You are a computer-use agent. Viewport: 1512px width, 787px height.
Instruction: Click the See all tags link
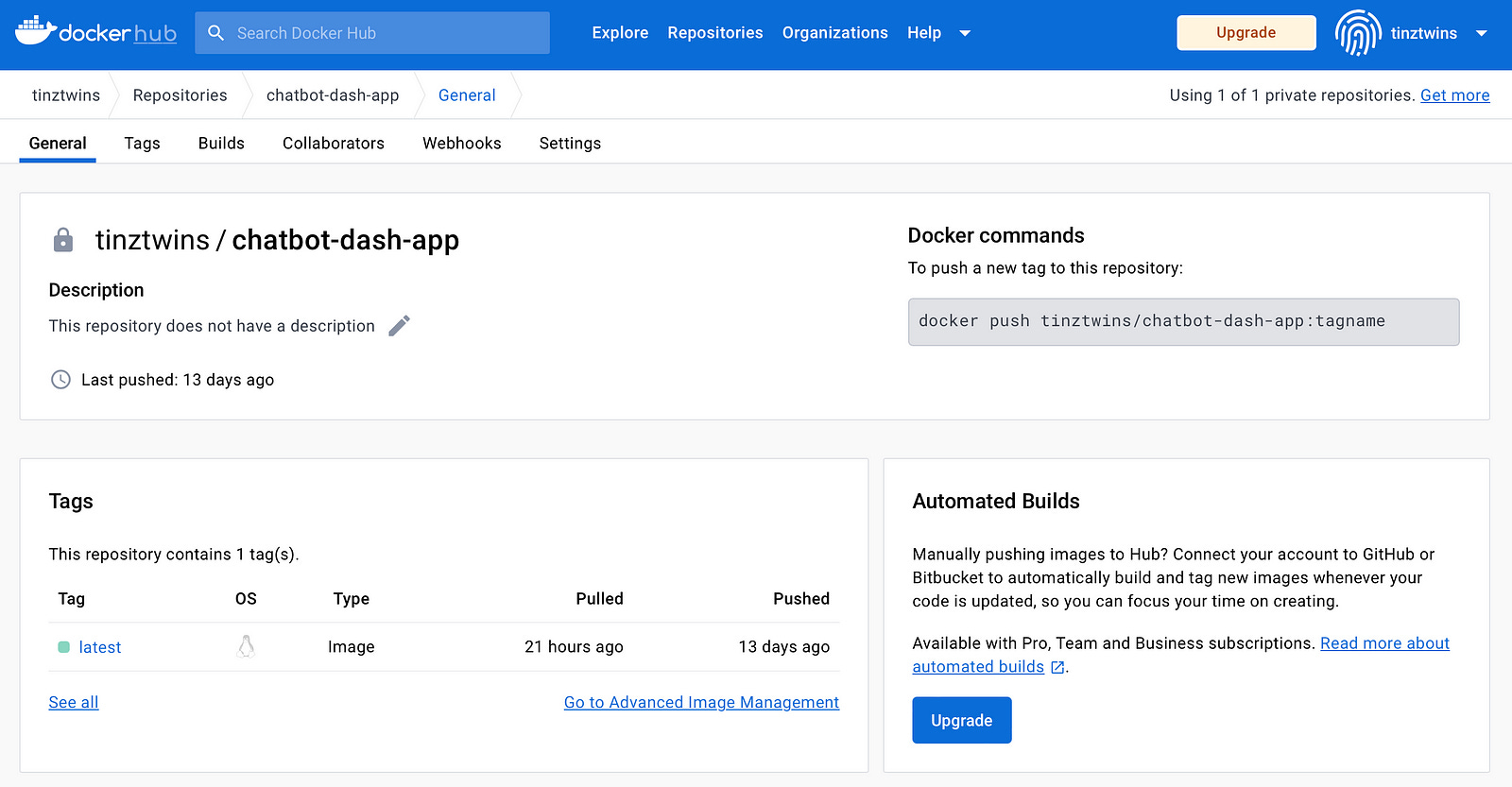pyautogui.click(x=74, y=702)
